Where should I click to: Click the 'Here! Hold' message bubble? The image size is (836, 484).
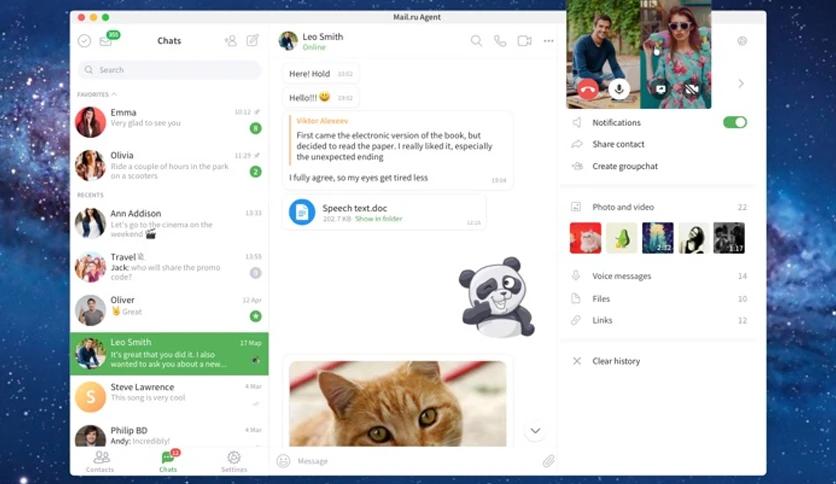[320, 74]
